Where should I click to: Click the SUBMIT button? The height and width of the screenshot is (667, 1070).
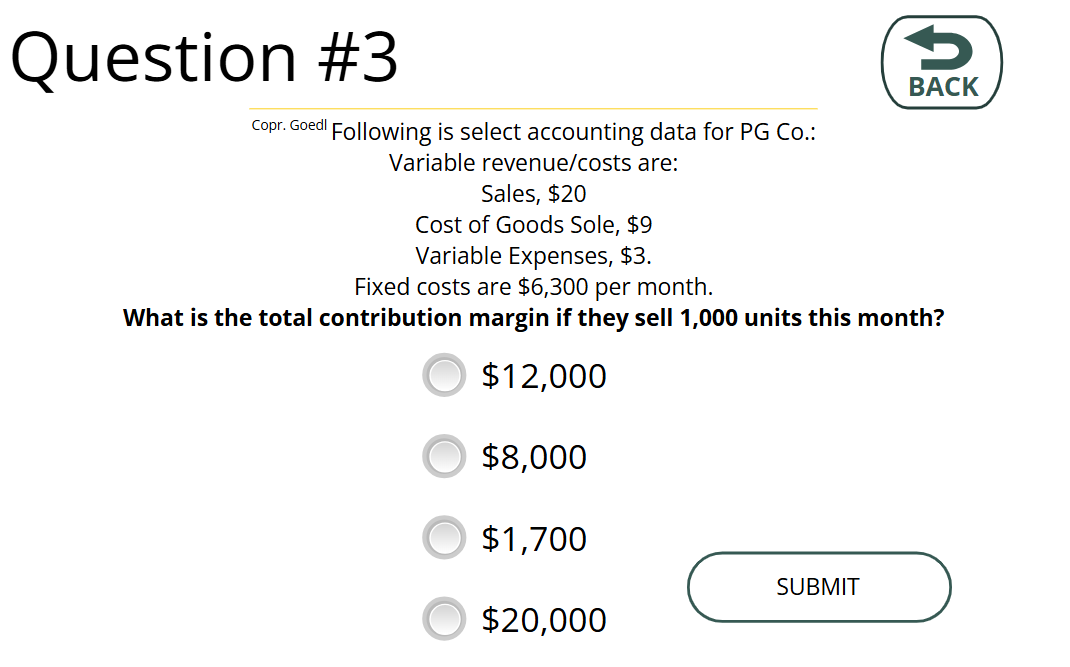818,587
